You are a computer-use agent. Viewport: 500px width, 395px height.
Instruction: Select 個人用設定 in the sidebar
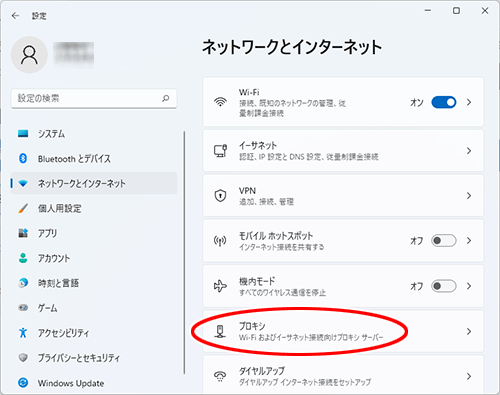pyautogui.click(x=94, y=208)
